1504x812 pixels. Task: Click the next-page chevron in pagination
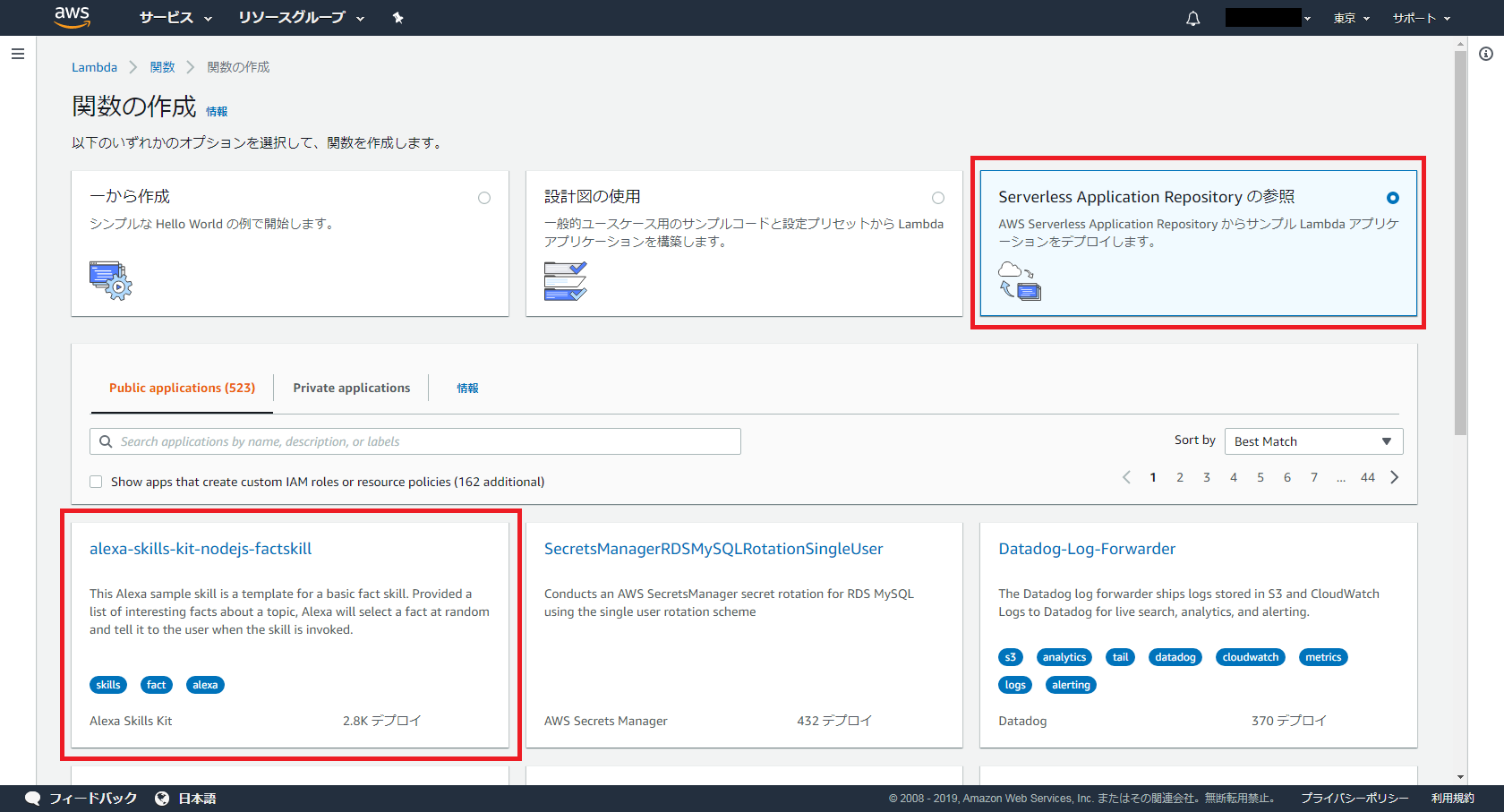click(x=1394, y=477)
